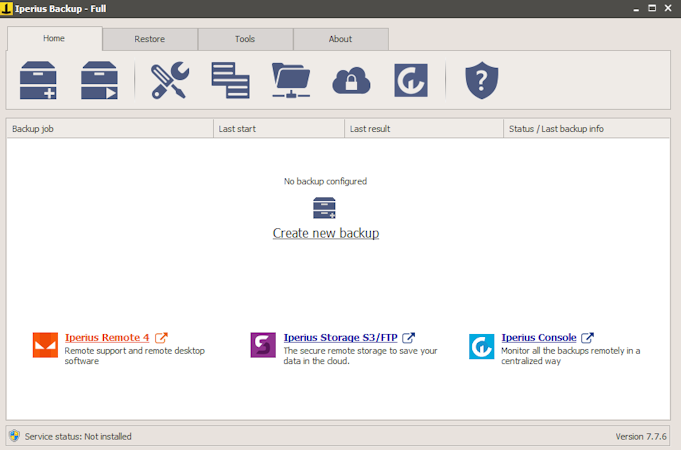681x450 pixels.
Task: Click the secure remote storage description text
Action: pos(360,356)
